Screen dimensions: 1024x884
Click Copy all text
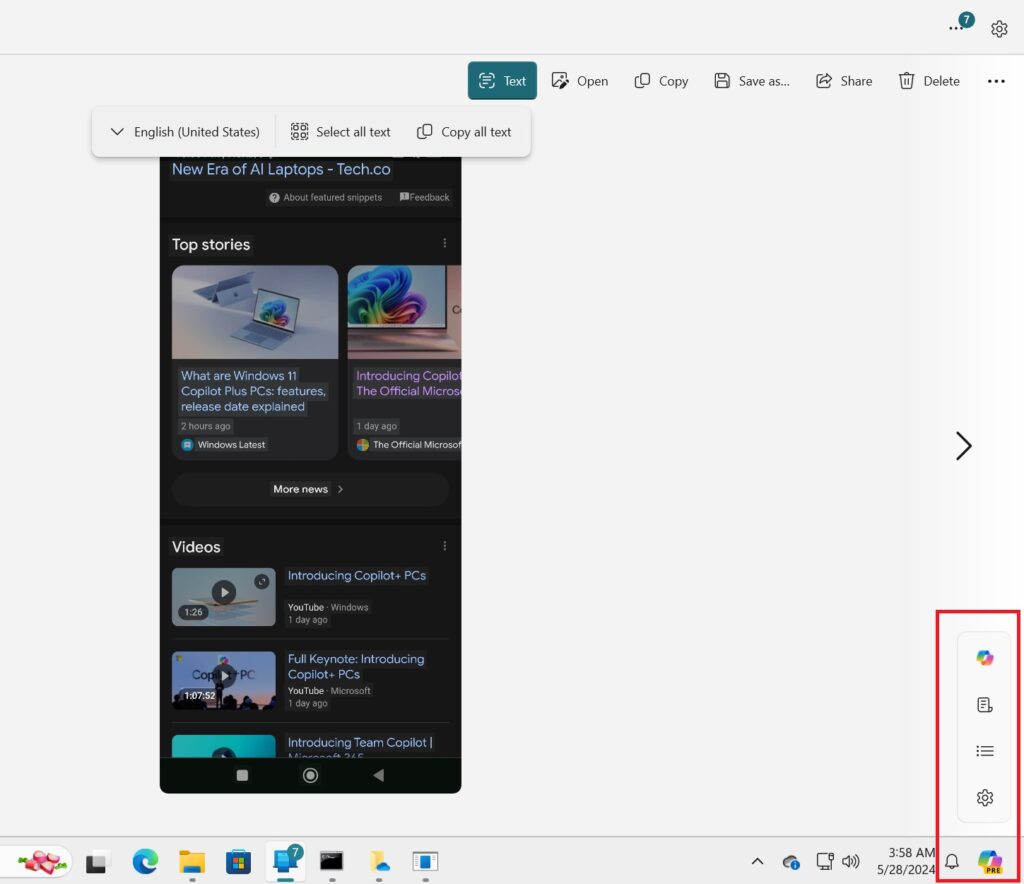[x=463, y=131]
